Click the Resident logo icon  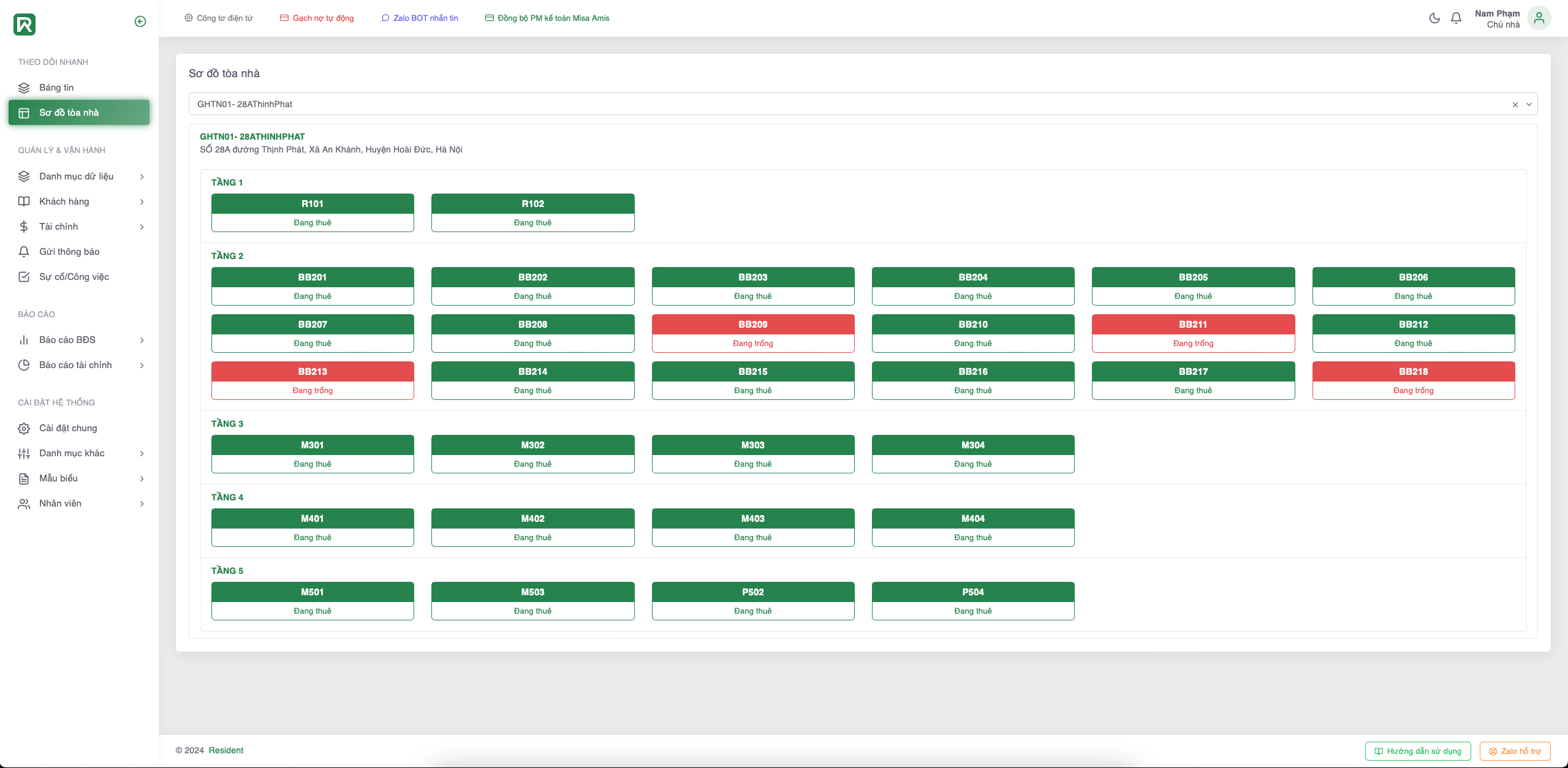point(25,24)
